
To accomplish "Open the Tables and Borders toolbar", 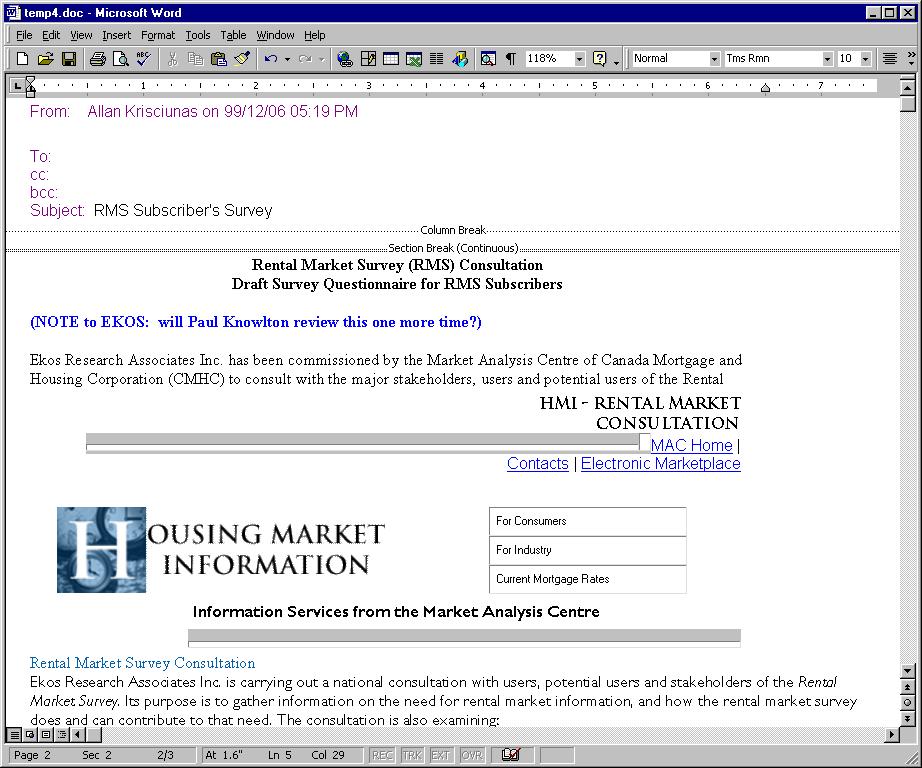I will [368, 59].
